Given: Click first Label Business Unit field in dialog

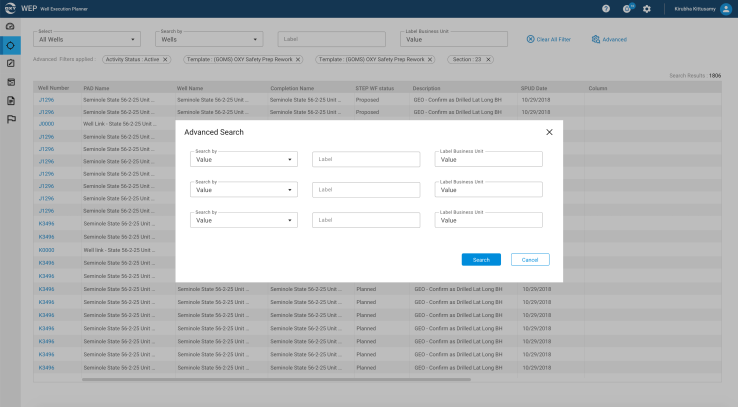Looking at the screenshot, I should point(489,159).
